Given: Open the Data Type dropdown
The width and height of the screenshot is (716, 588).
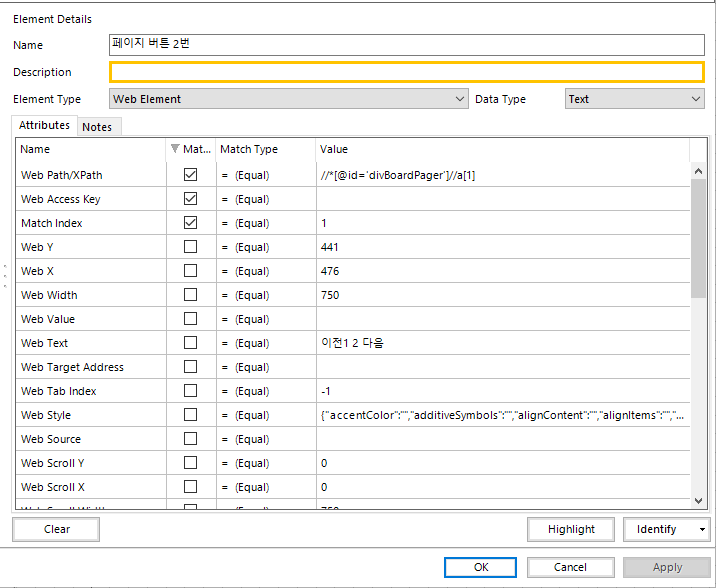Looking at the screenshot, I should (x=696, y=99).
